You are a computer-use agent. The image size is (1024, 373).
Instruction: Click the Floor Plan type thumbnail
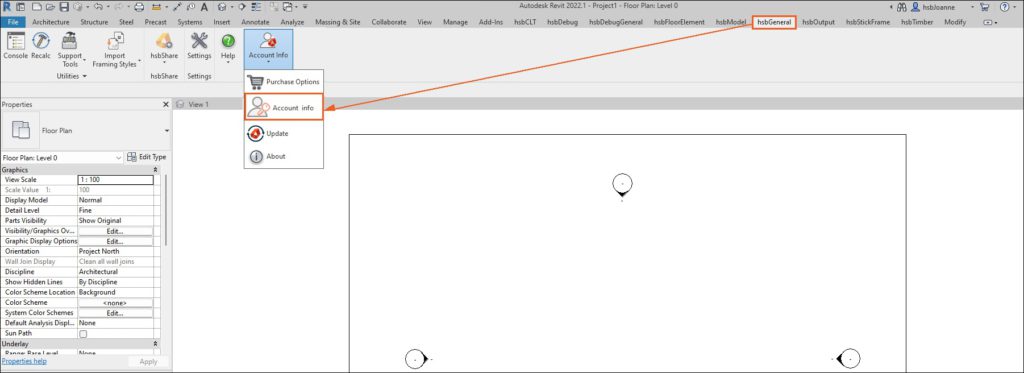coord(20,130)
